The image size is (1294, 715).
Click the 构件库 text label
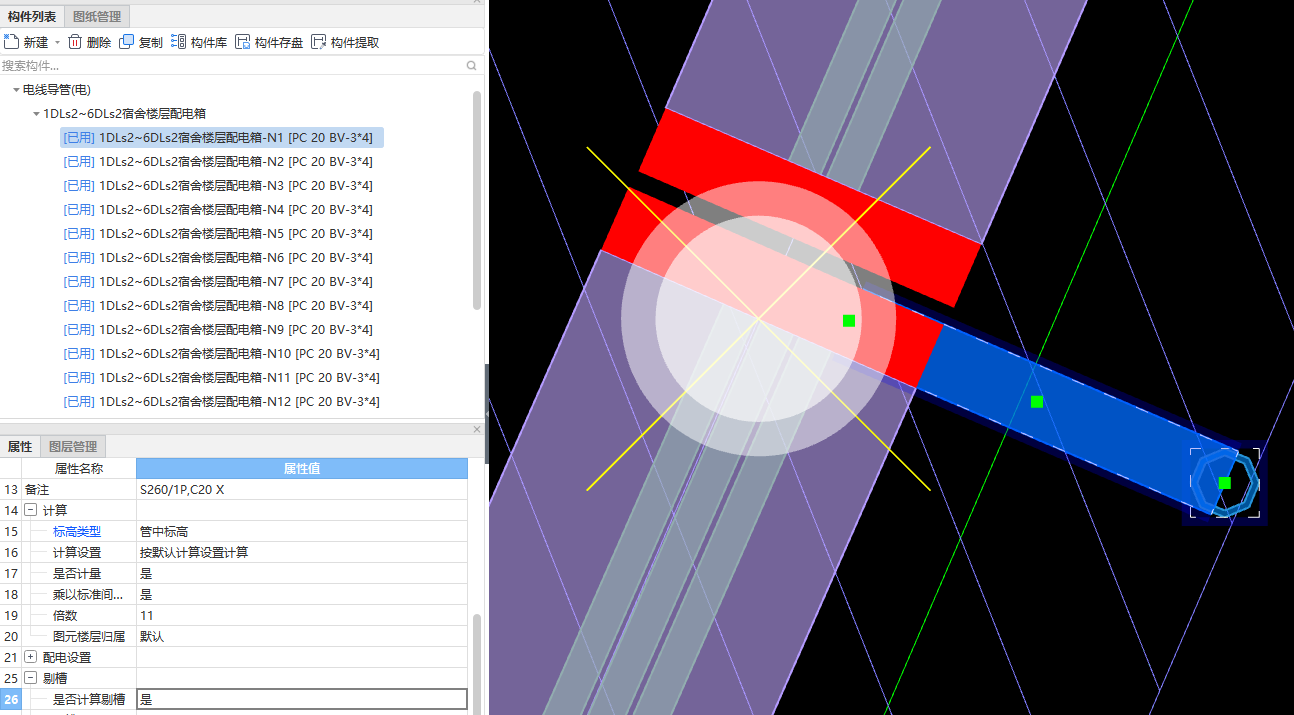click(209, 43)
